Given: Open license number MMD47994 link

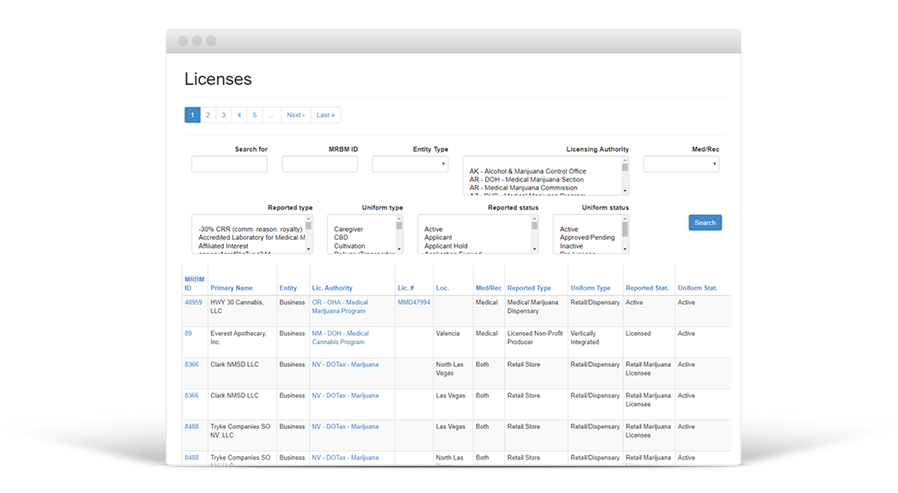Looking at the screenshot, I should (413, 302).
